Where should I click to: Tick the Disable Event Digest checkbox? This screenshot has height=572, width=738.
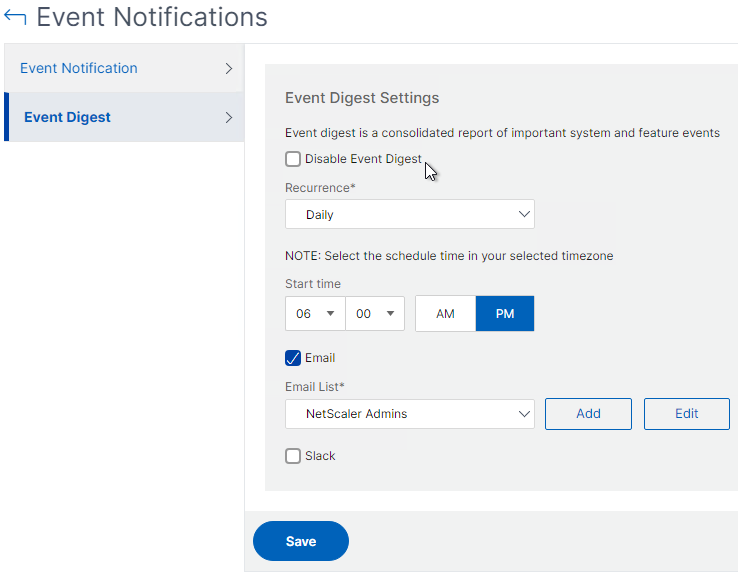click(x=293, y=159)
